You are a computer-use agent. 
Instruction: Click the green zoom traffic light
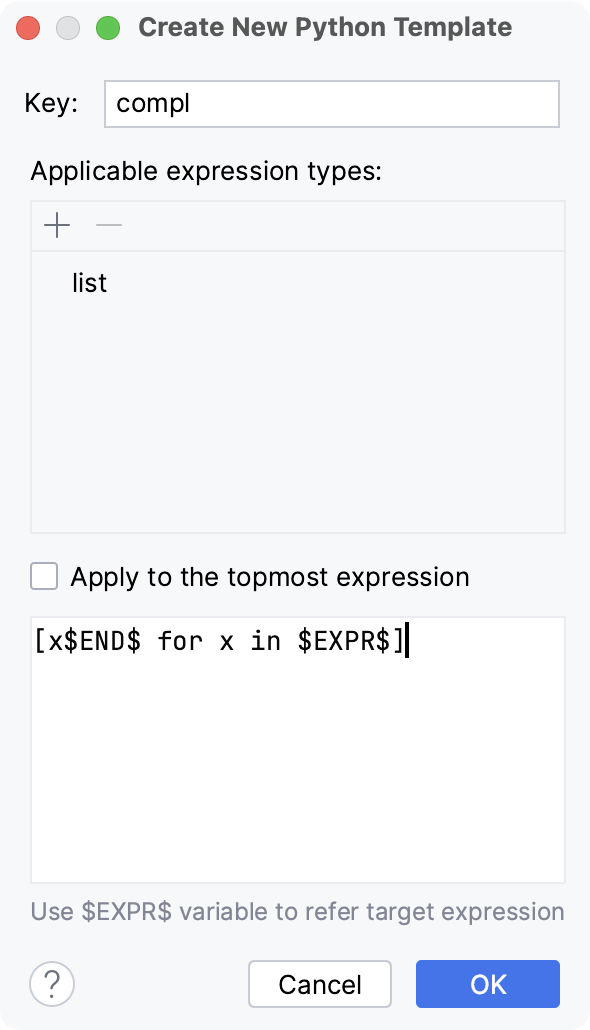pos(108,28)
